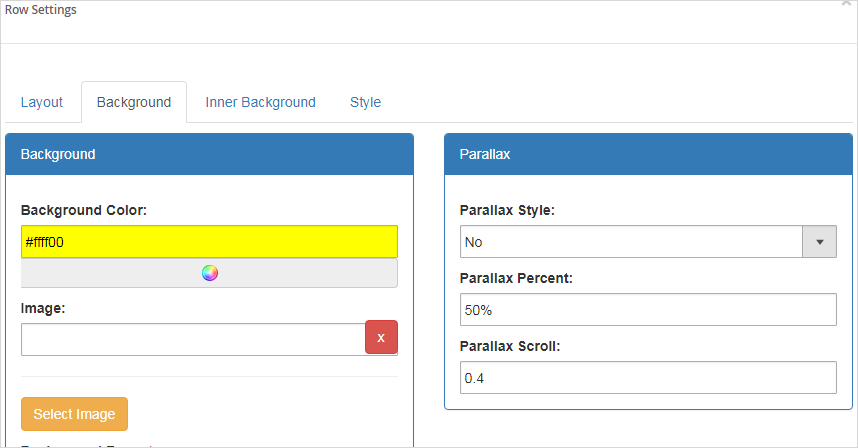Click the Parallax Percent field showing 50%
The height and width of the screenshot is (448, 858).
647,310
